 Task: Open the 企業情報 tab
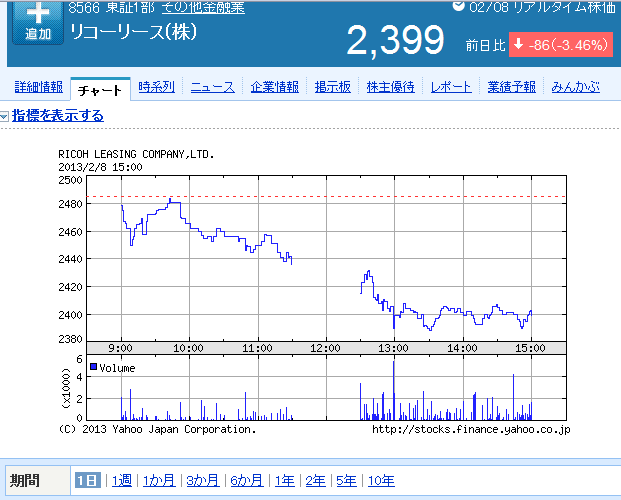point(274,87)
